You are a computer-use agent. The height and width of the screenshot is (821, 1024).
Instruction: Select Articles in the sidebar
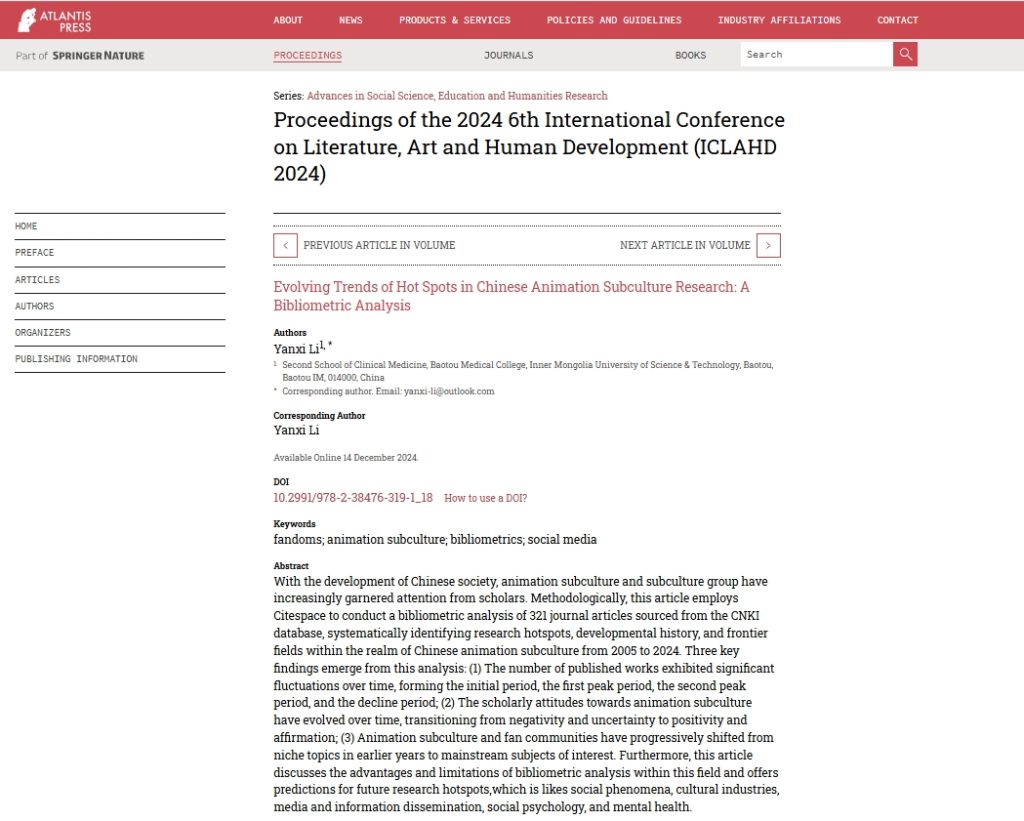120,280
